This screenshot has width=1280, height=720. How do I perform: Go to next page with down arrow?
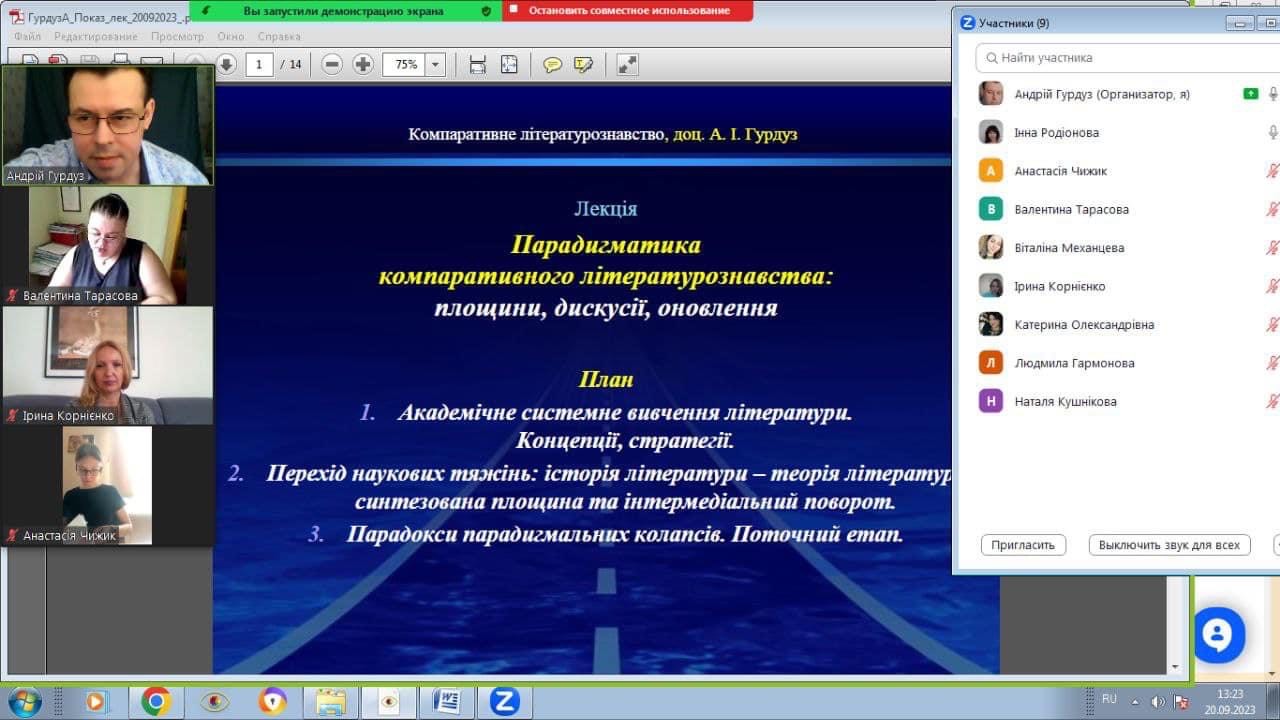click(x=226, y=65)
